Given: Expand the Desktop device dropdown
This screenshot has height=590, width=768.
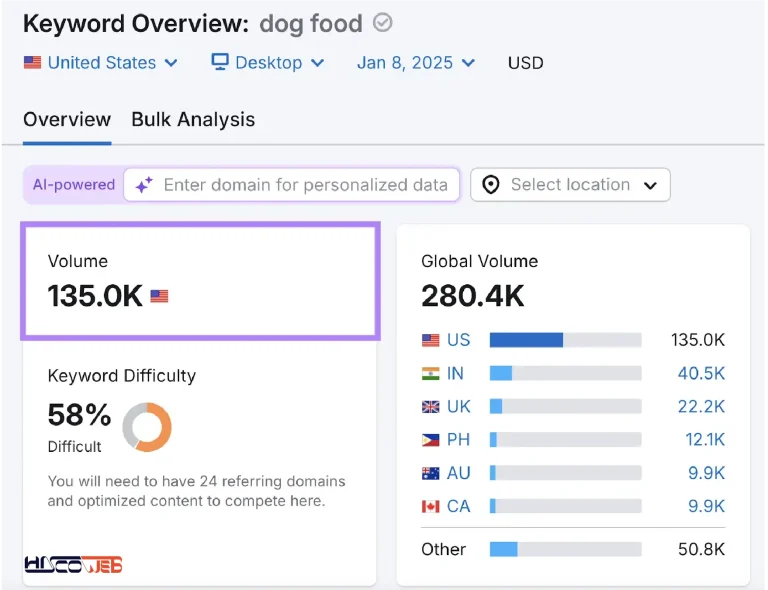Looking at the screenshot, I should (268, 63).
